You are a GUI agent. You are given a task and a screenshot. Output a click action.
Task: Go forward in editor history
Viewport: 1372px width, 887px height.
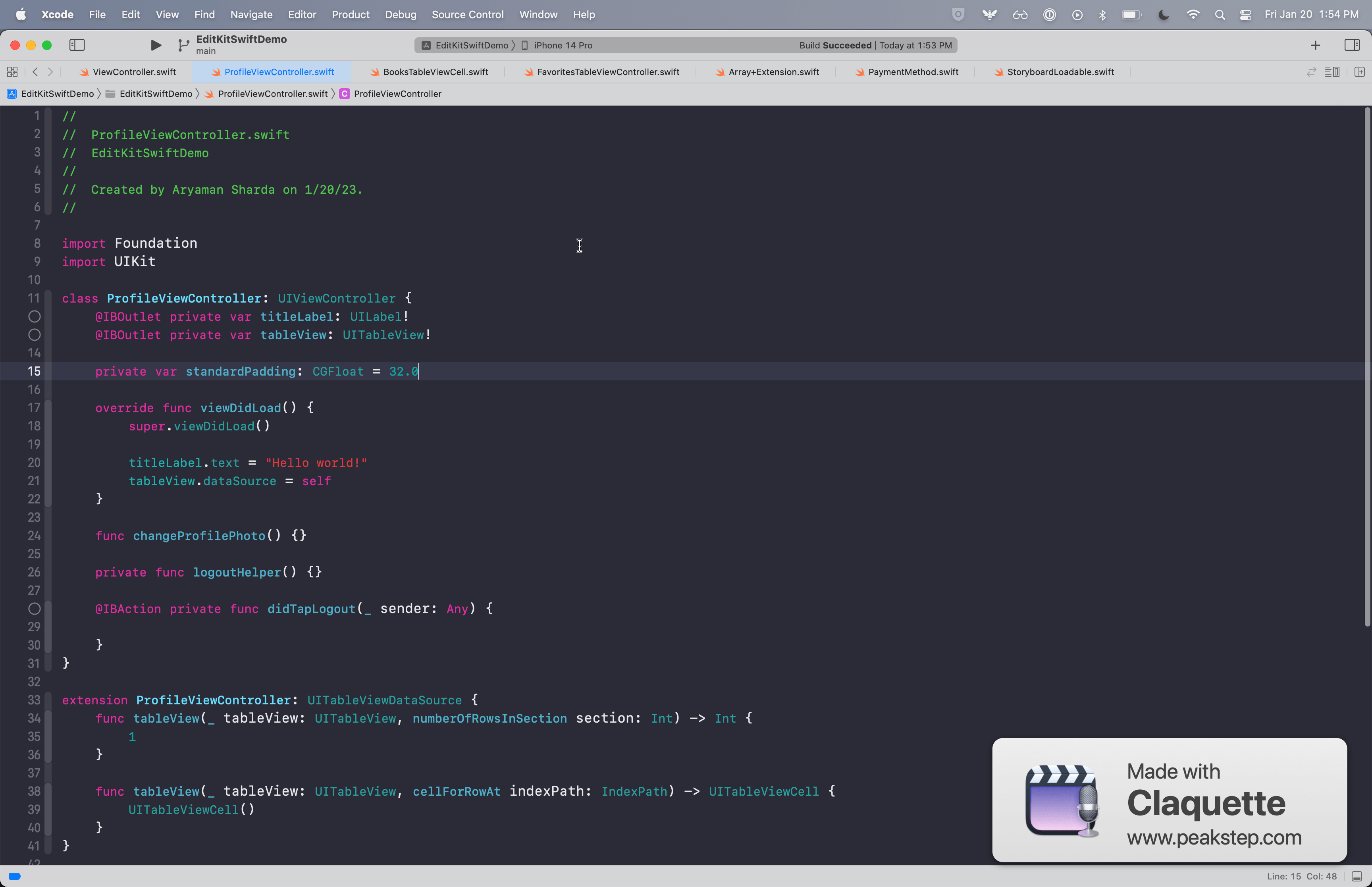pos(51,72)
